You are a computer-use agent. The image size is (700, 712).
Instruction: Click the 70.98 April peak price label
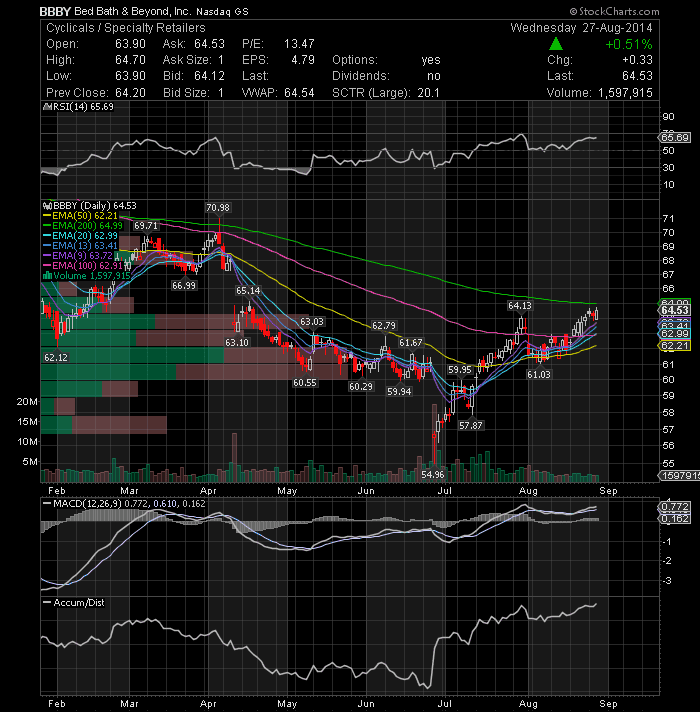tap(218, 208)
